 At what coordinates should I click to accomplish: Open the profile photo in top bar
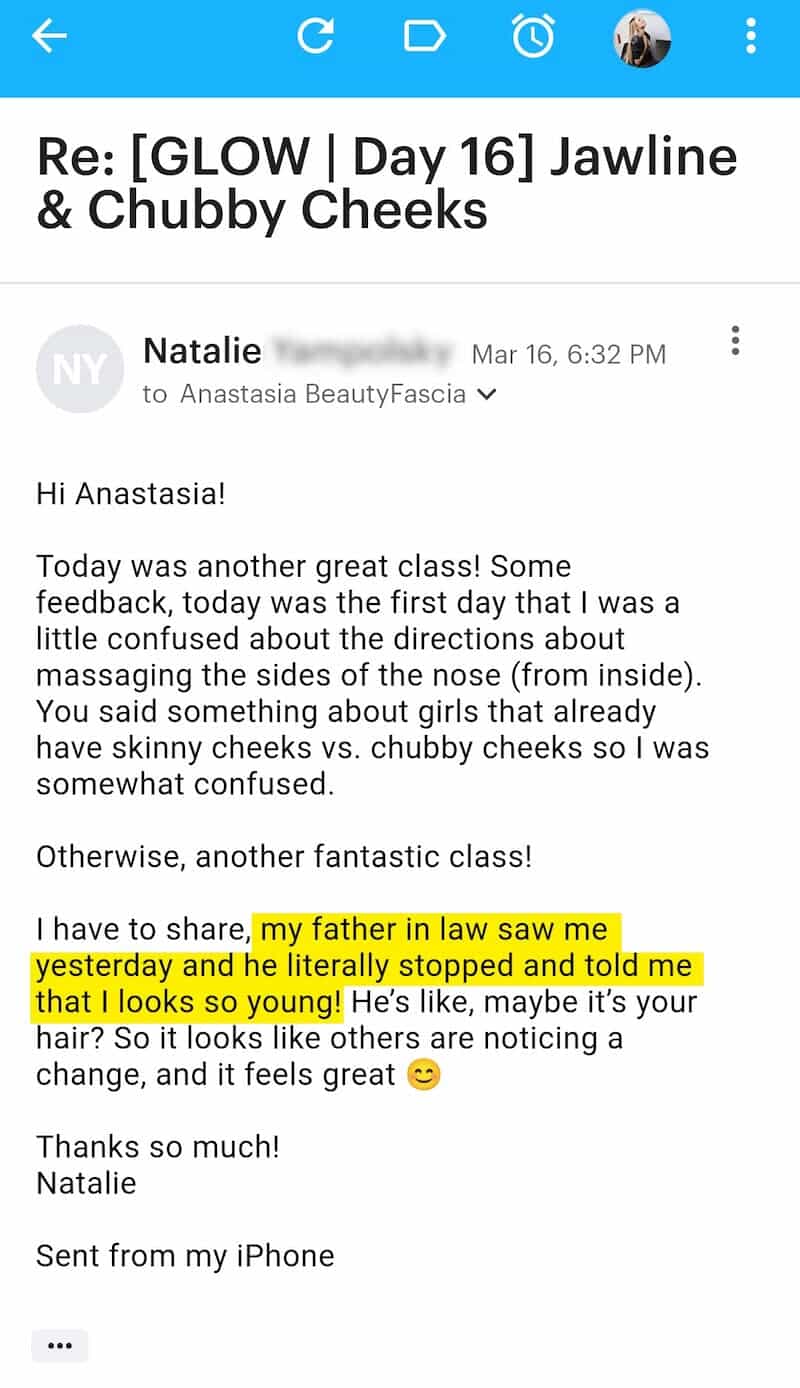[x=641, y=38]
